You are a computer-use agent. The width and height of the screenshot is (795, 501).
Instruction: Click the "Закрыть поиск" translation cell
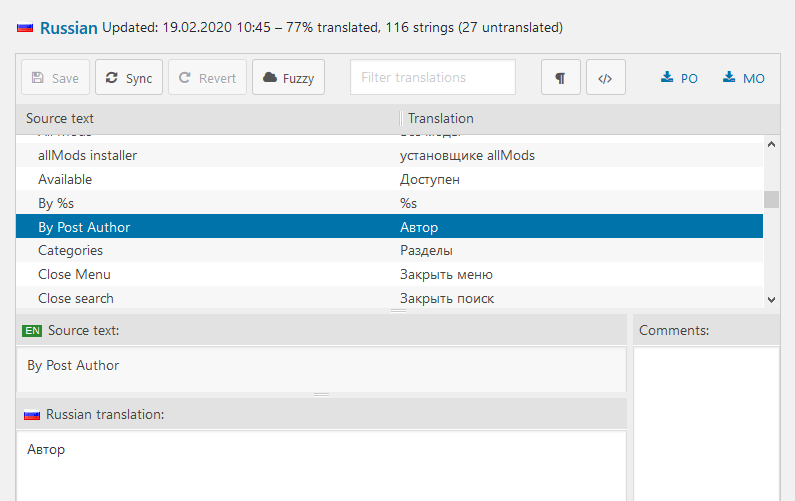coord(447,298)
